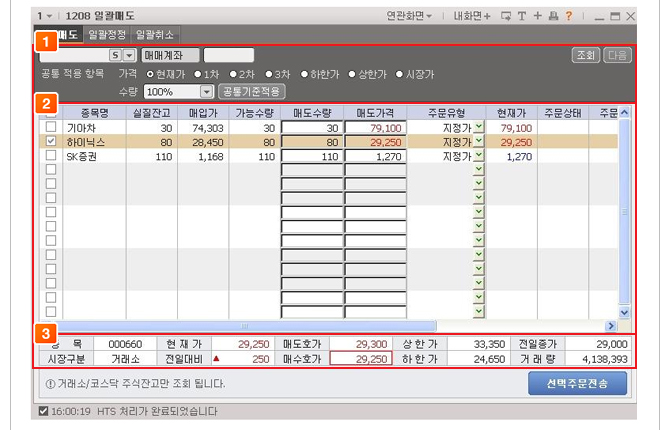
Task: Click the screen transfer icon in title bar
Action: coord(506,16)
